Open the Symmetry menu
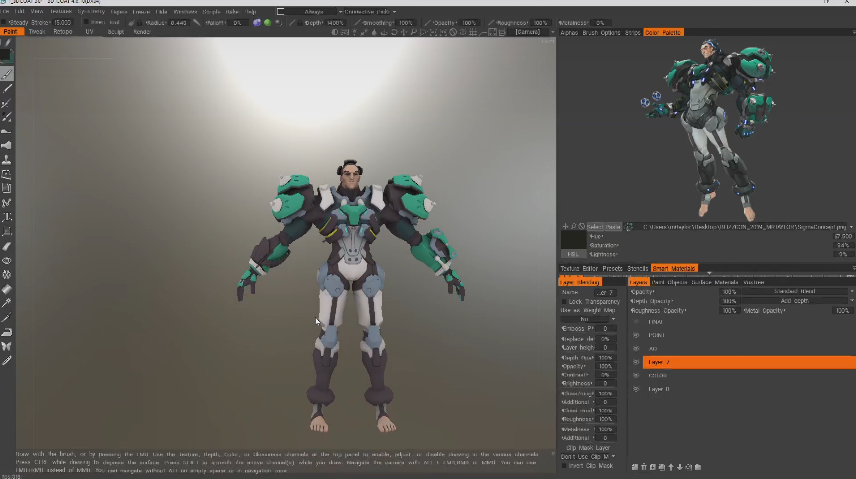 coord(91,11)
